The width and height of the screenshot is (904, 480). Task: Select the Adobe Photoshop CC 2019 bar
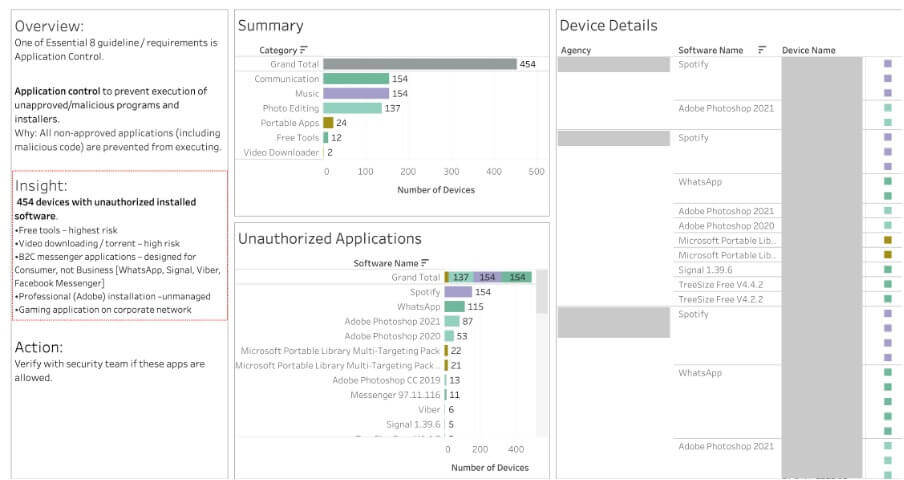point(446,380)
